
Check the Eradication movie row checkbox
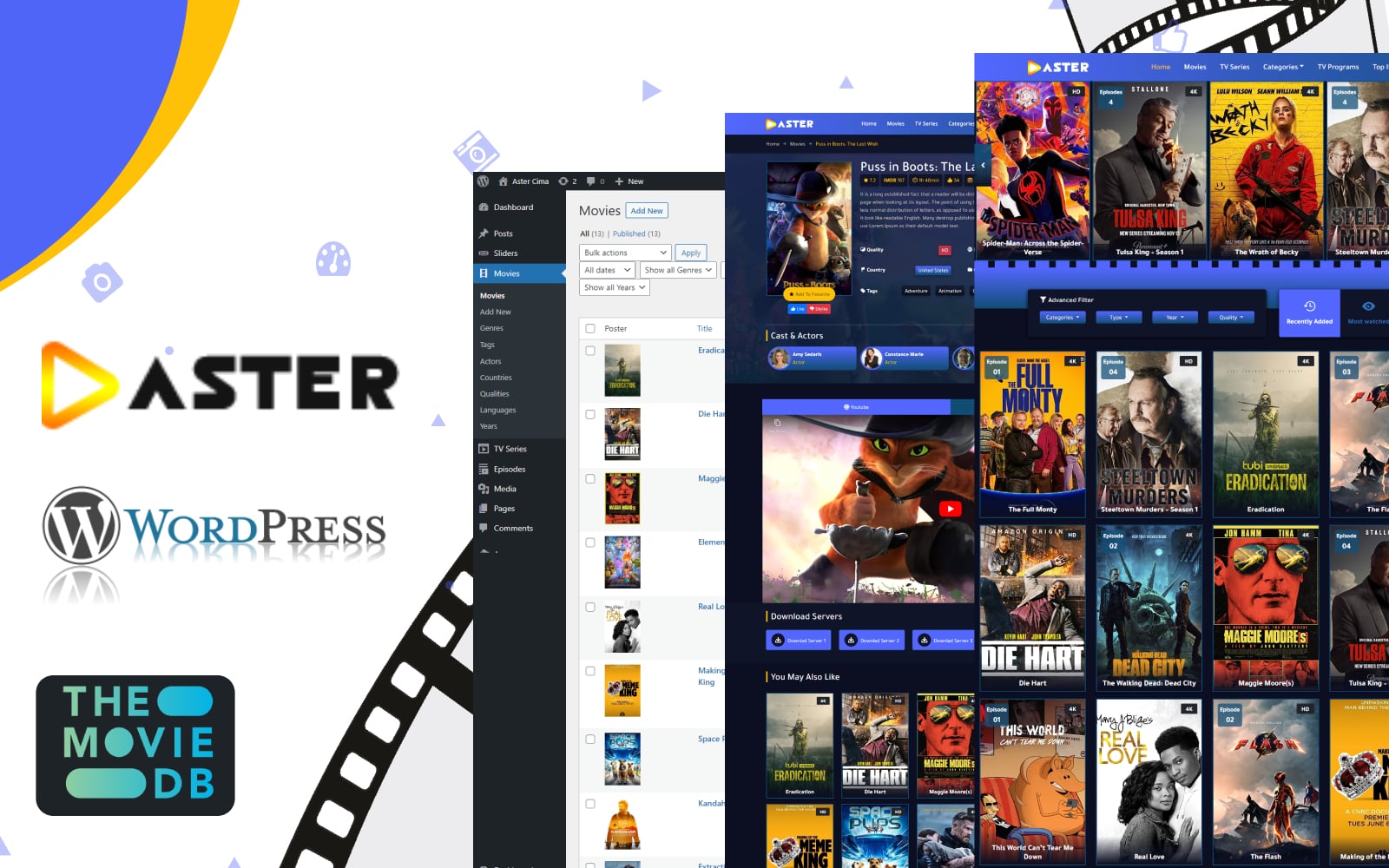coord(590,350)
